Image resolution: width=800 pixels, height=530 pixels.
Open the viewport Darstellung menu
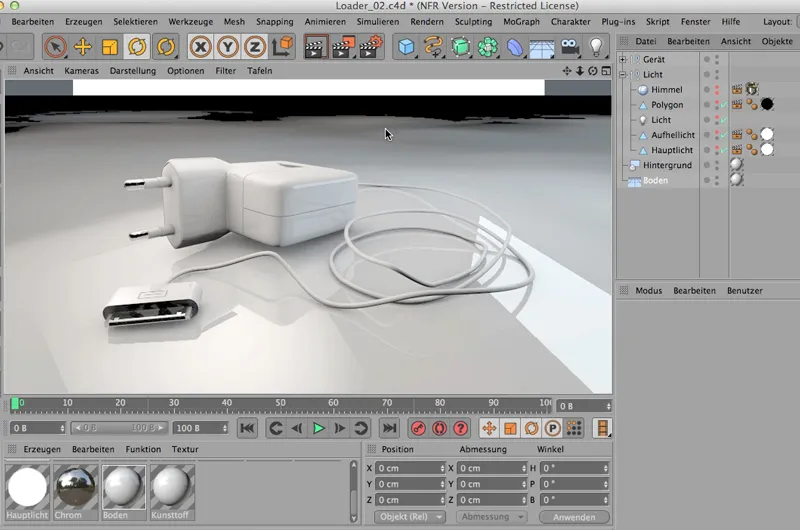pos(133,71)
